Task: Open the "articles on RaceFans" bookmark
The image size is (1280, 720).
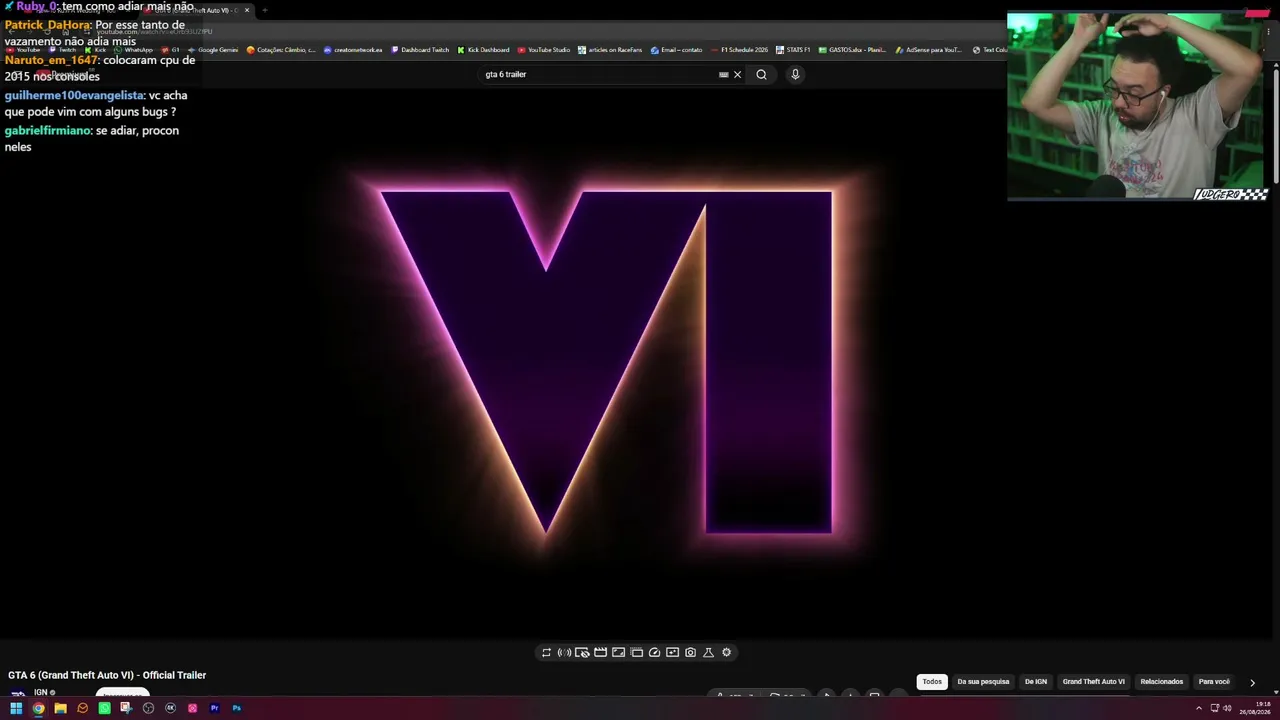Action: pos(610,50)
